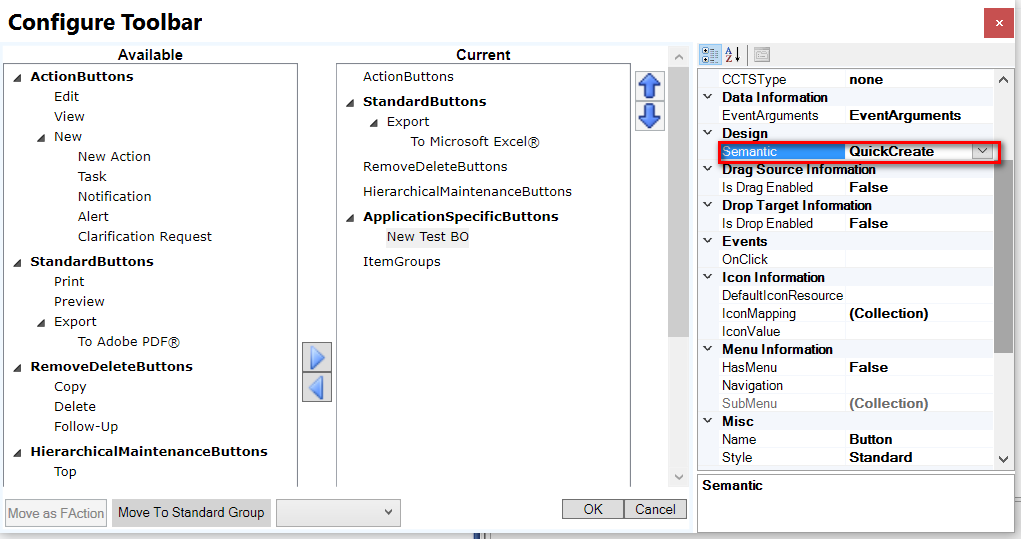Select Print in Available tree
The height and width of the screenshot is (539, 1021).
coord(69,281)
